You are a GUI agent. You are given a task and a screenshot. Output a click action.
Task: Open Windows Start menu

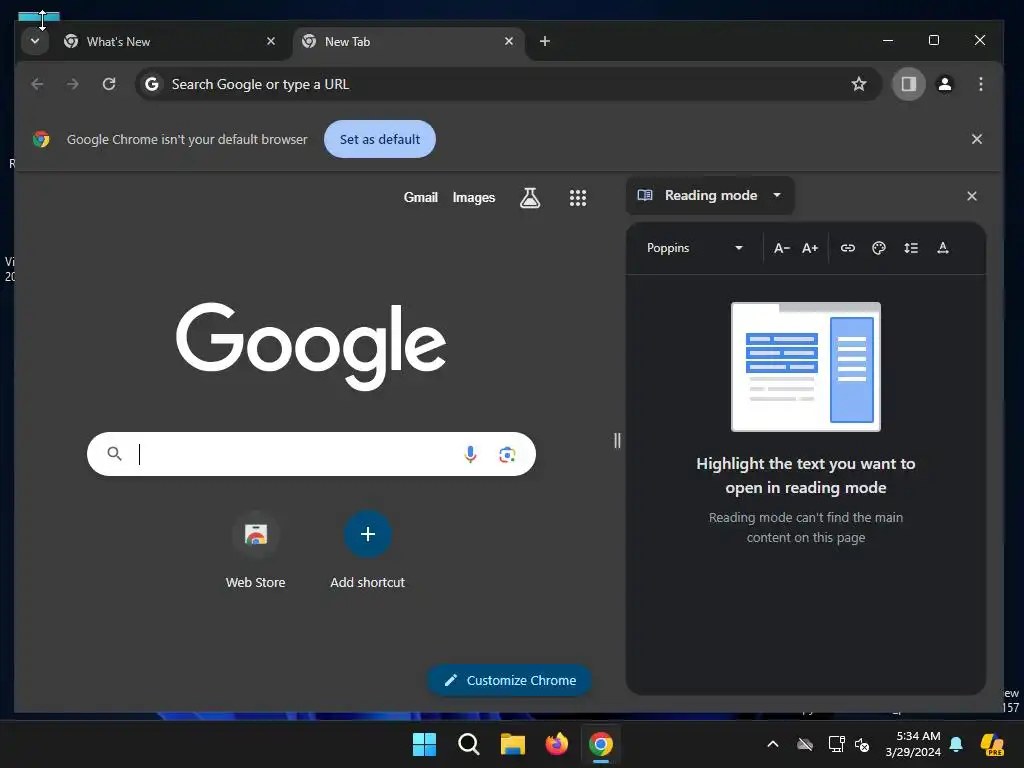pyautogui.click(x=424, y=744)
